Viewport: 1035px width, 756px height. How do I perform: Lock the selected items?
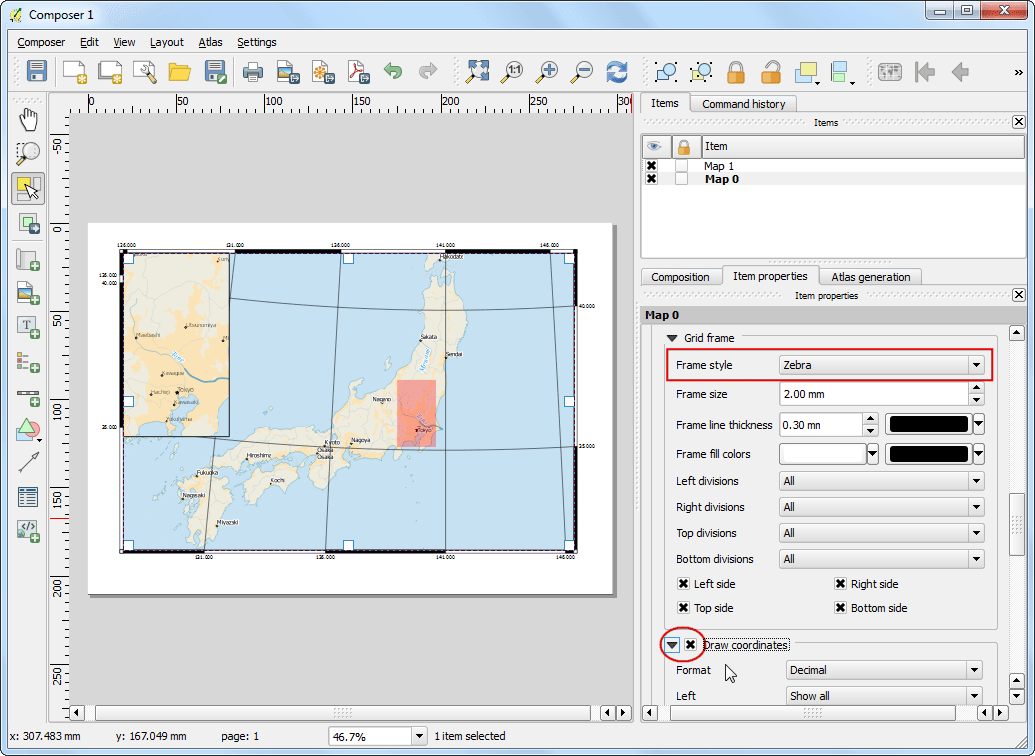coord(737,72)
